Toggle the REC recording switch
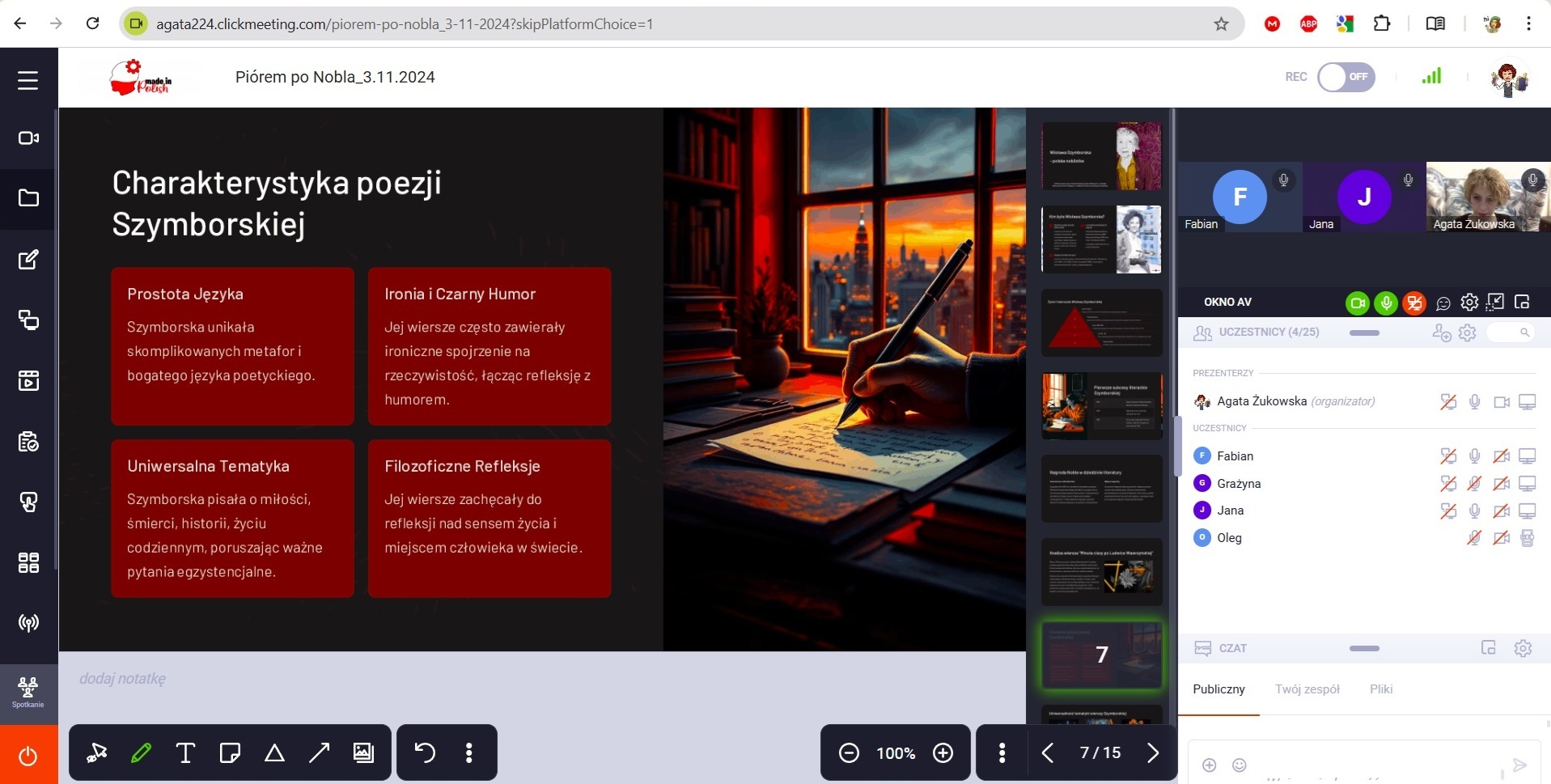The height and width of the screenshot is (784, 1551). (x=1346, y=77)
